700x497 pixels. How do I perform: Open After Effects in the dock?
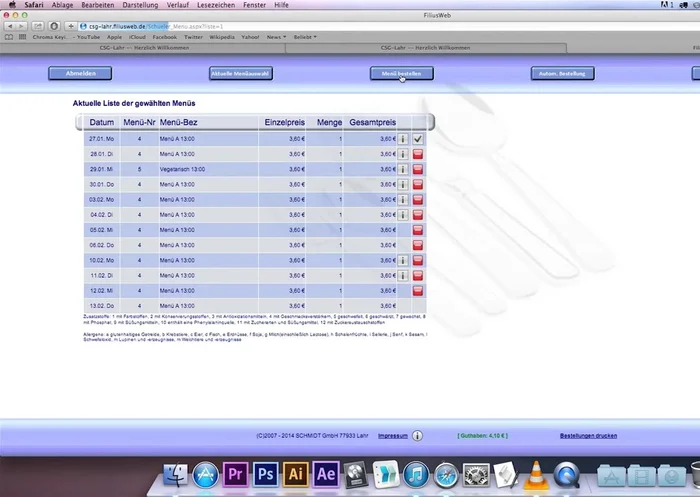[325, 474]
